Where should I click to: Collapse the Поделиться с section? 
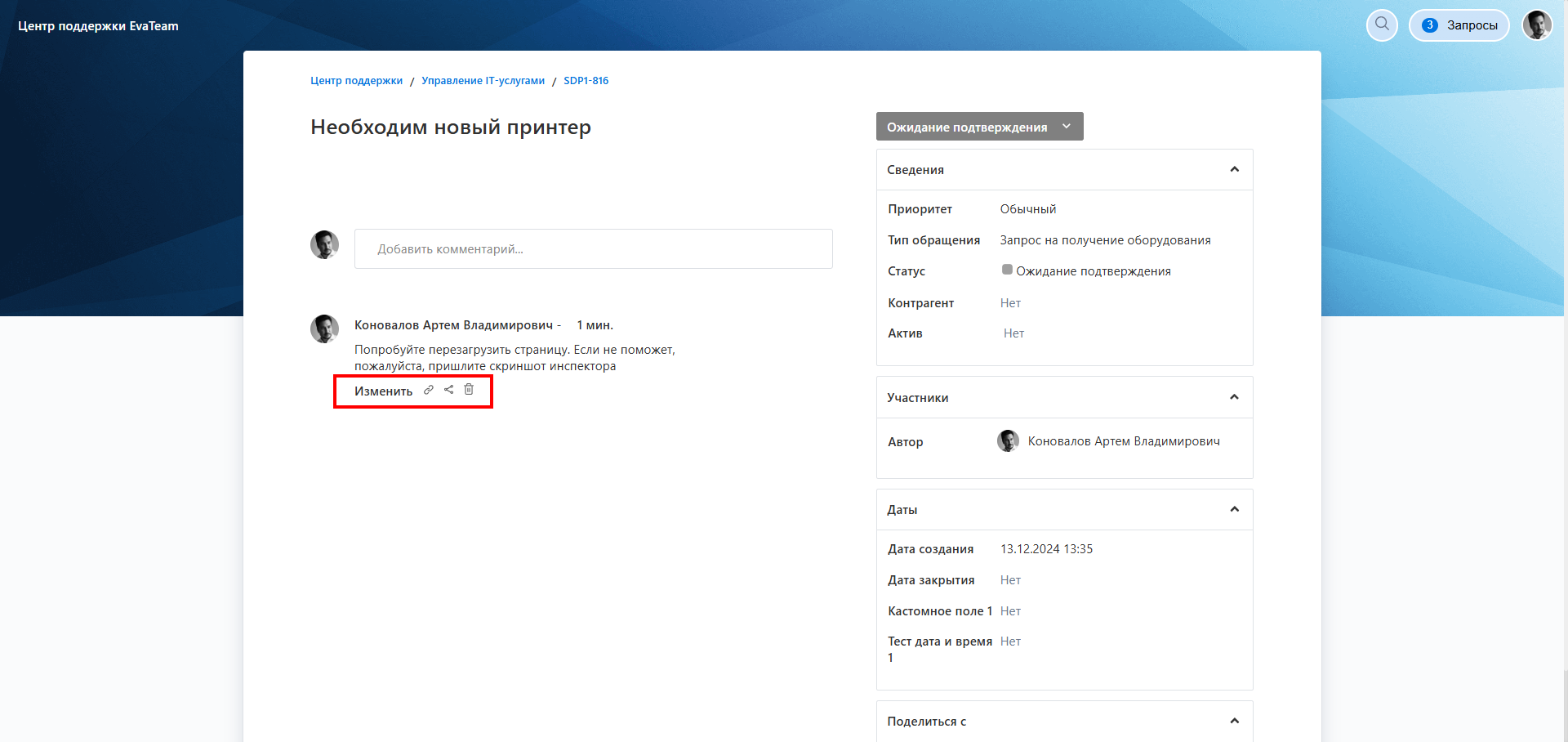coord(1234,721)
